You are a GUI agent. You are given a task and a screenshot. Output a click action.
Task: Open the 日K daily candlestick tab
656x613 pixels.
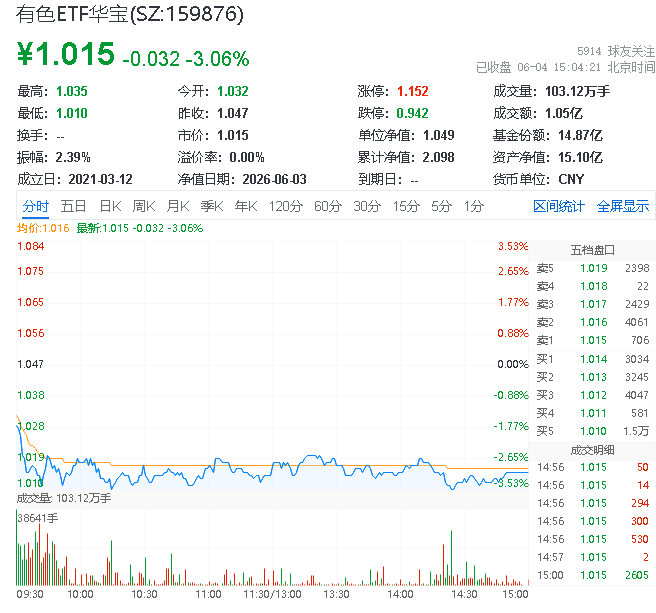click(x=110, y=206)
